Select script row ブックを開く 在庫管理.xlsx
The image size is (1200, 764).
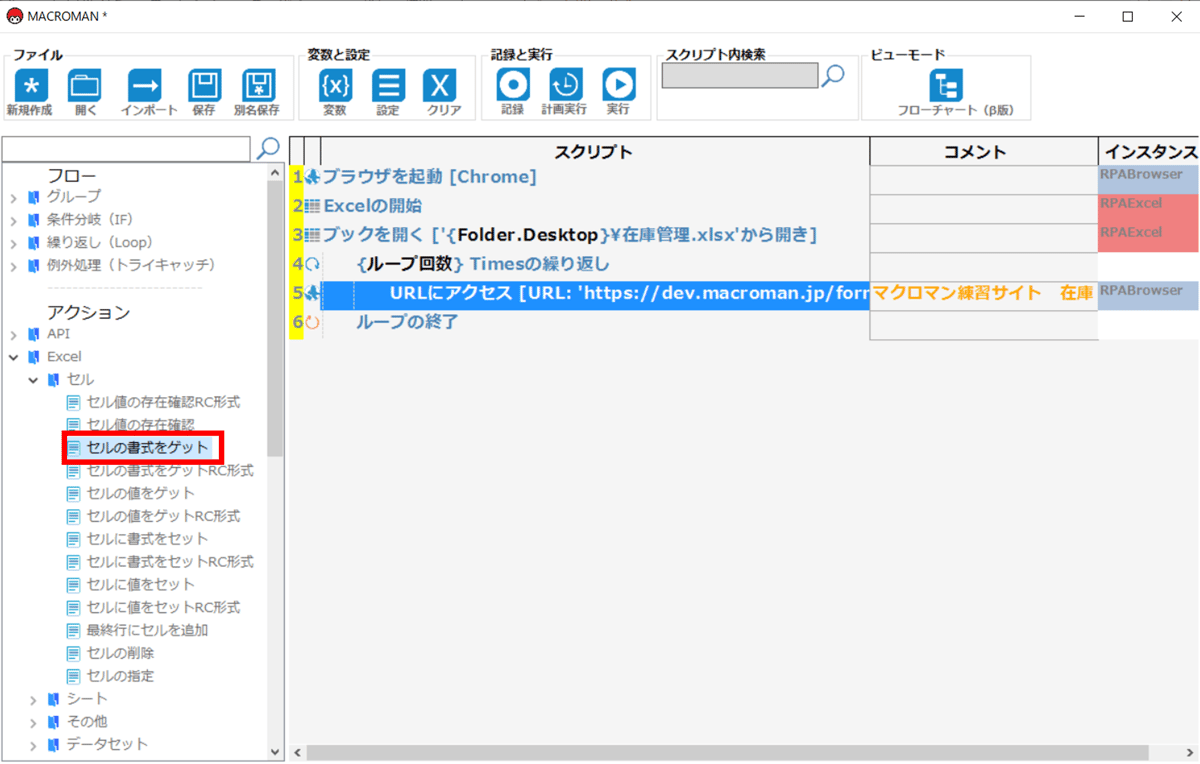(595, 235)
